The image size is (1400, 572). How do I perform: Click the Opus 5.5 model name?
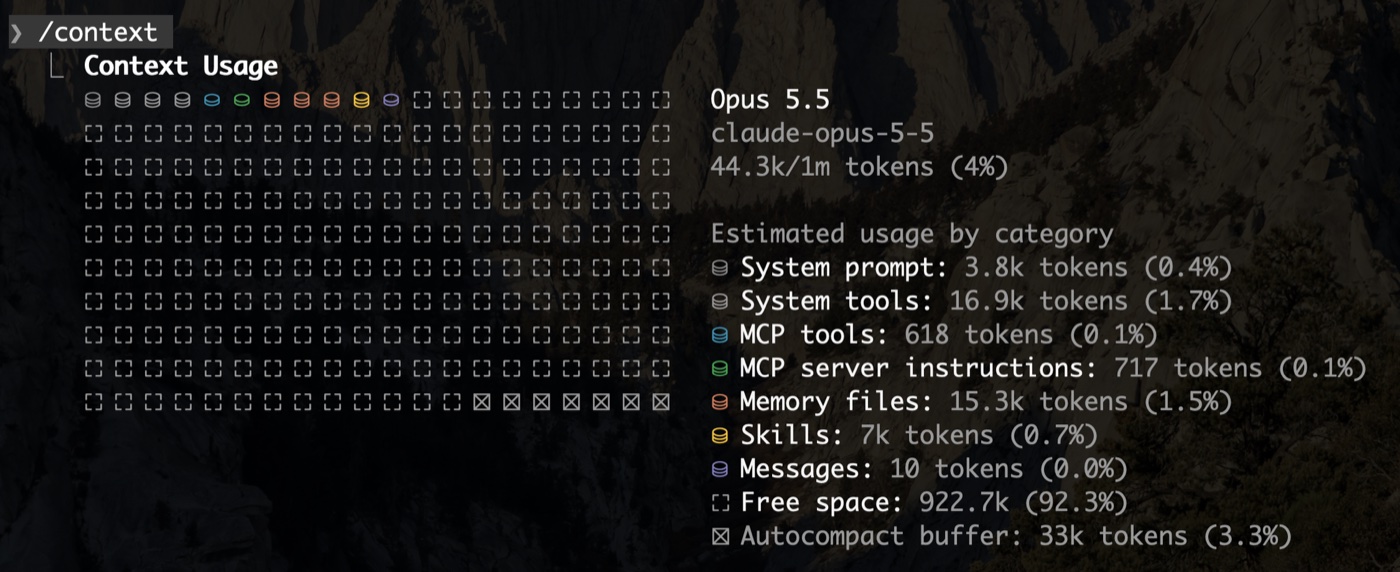[770, 100]
